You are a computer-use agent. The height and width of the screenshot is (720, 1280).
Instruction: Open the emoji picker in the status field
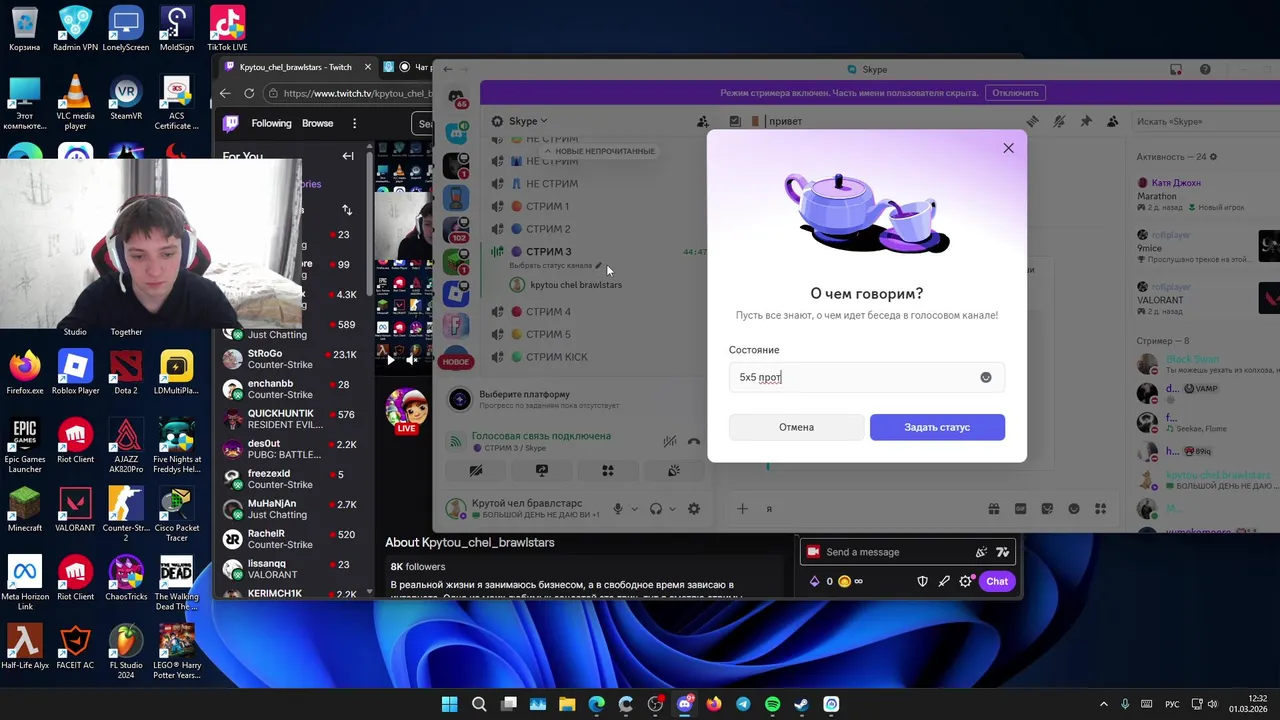tap(985, 377)
